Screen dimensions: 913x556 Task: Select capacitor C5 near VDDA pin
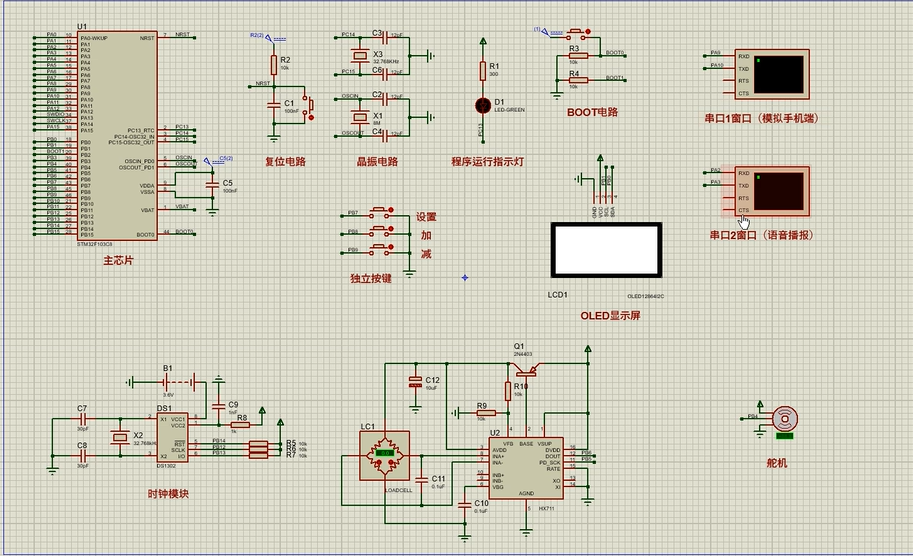coord(211,184)
